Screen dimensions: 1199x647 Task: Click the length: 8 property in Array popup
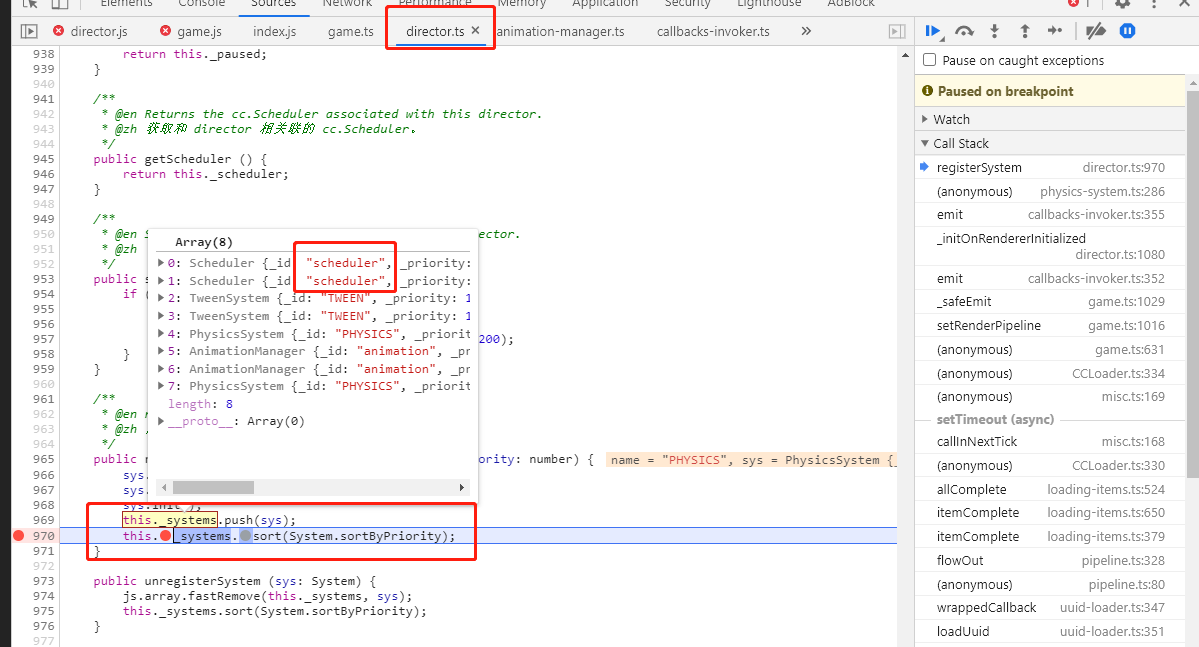[200, 404]
